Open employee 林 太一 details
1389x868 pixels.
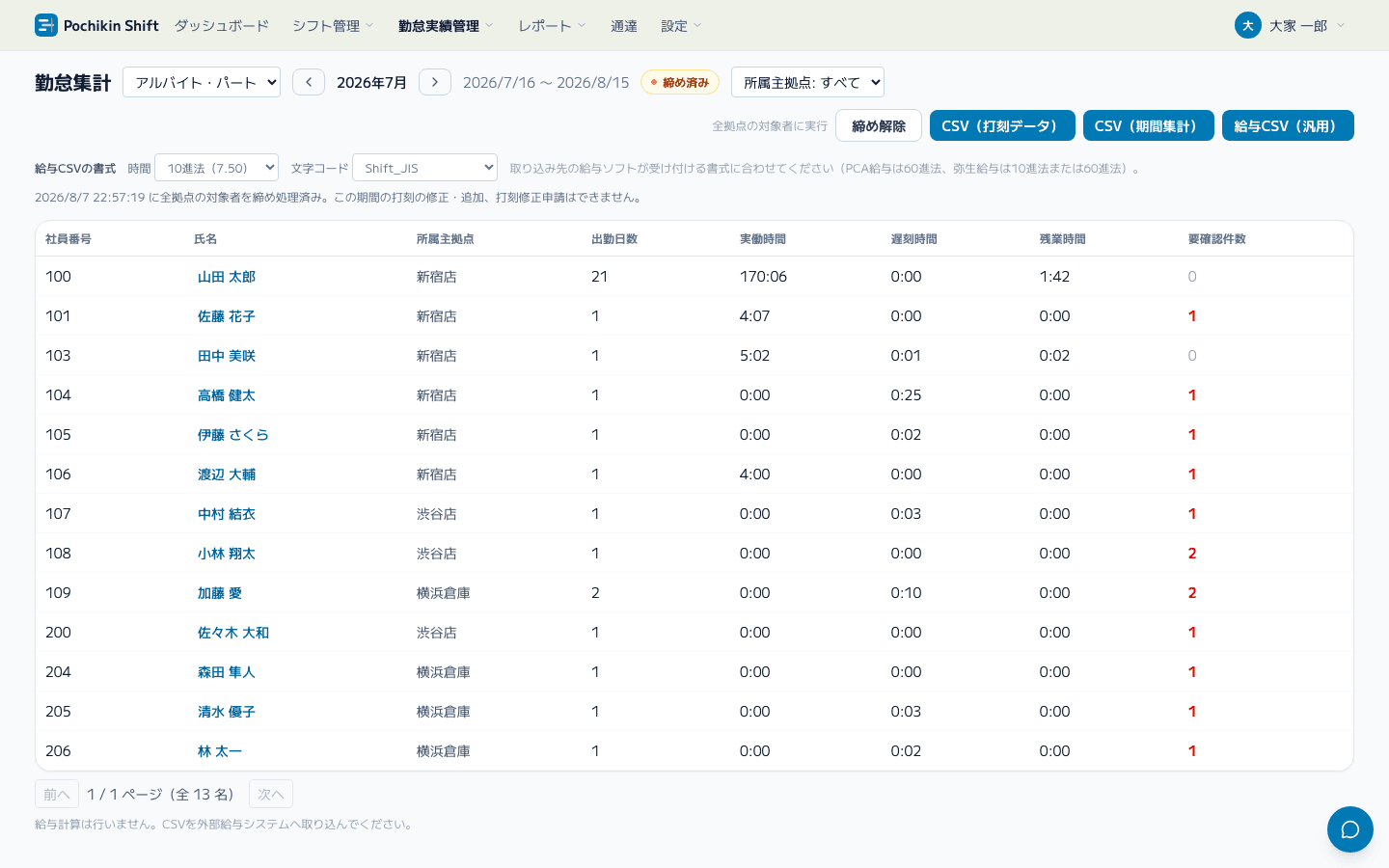click(220, 751)
